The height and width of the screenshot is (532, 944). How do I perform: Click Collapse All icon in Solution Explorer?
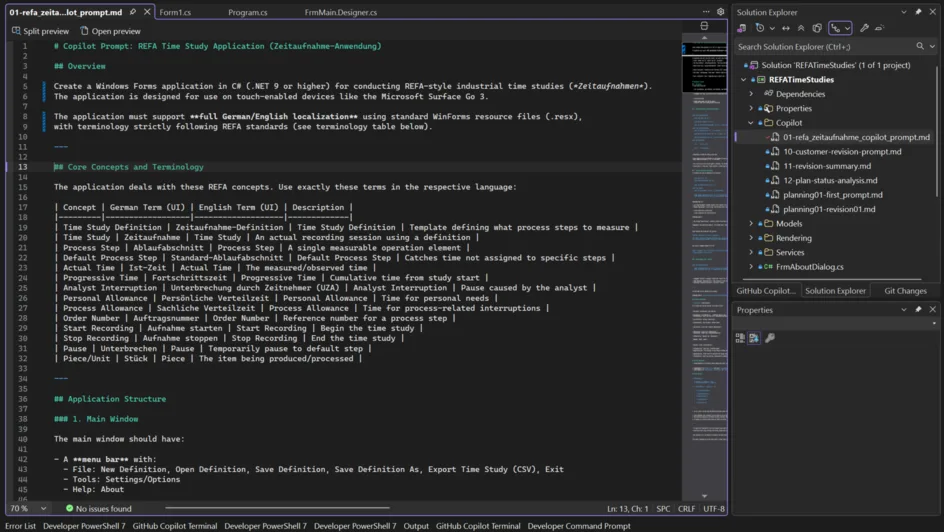(x=801, y=28)
